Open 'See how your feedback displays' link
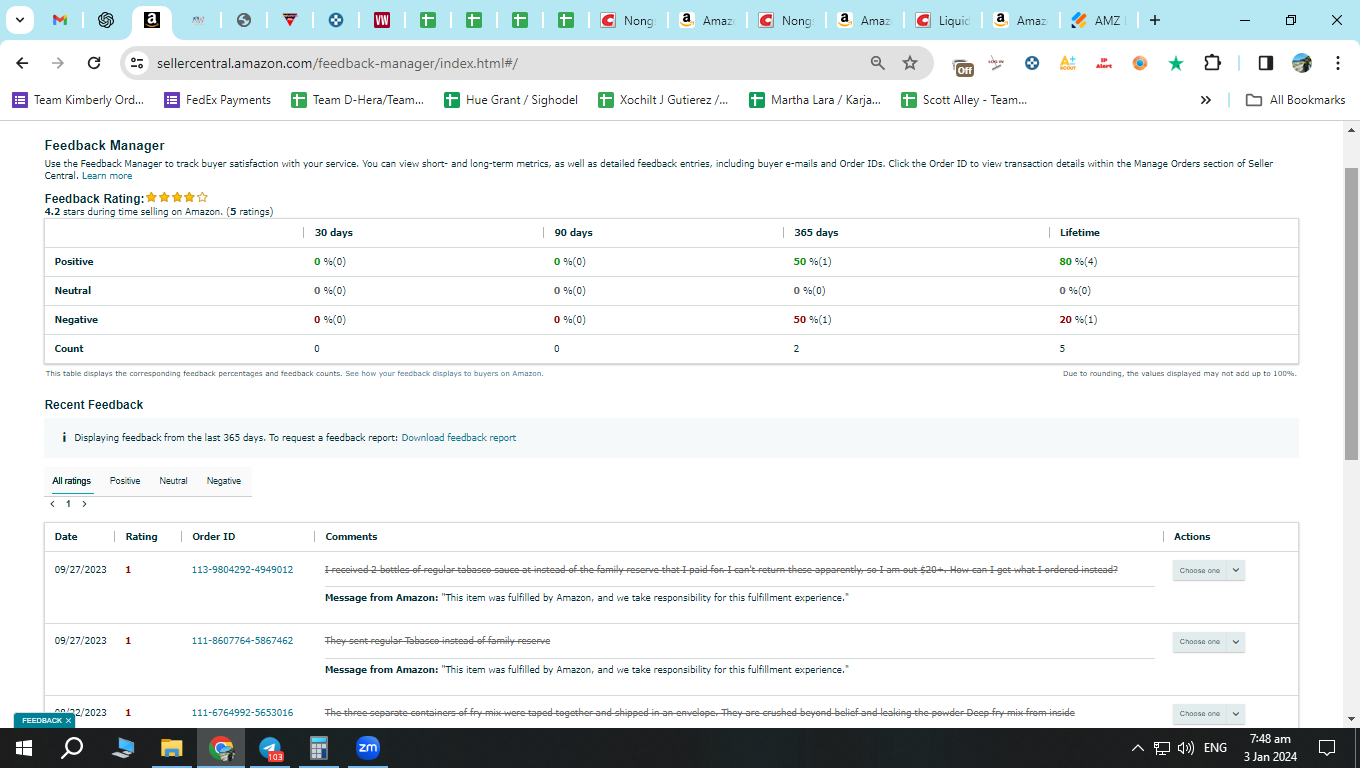Image resolution: width=1360 pixels, height=768 pixels. 443,373
